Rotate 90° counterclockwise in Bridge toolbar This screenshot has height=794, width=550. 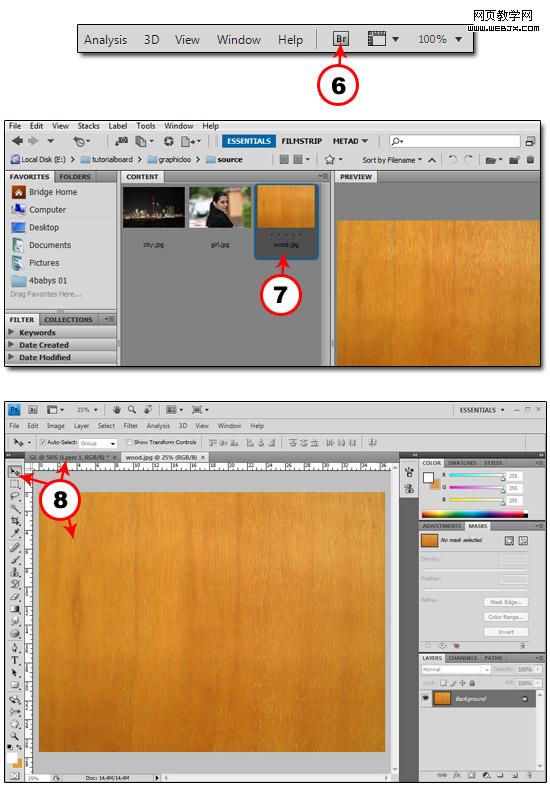452,160
